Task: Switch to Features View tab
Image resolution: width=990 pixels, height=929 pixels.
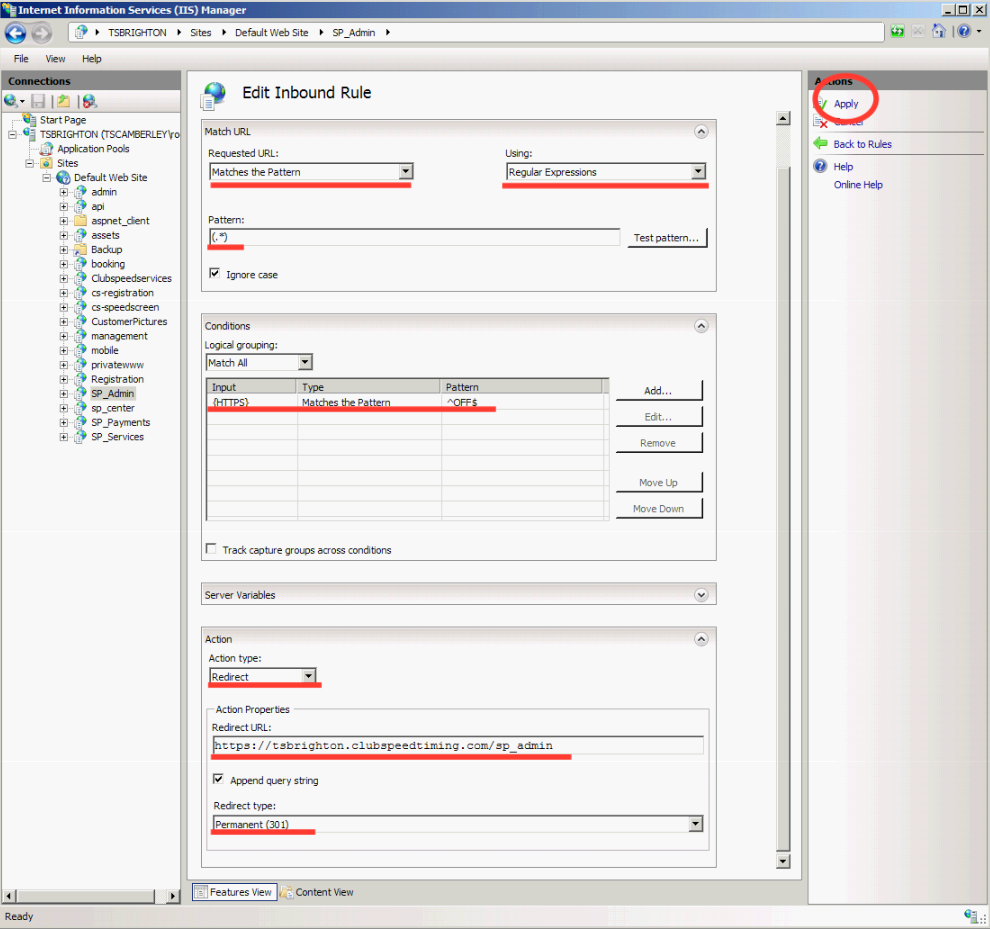Action: [x=234, y=892]
